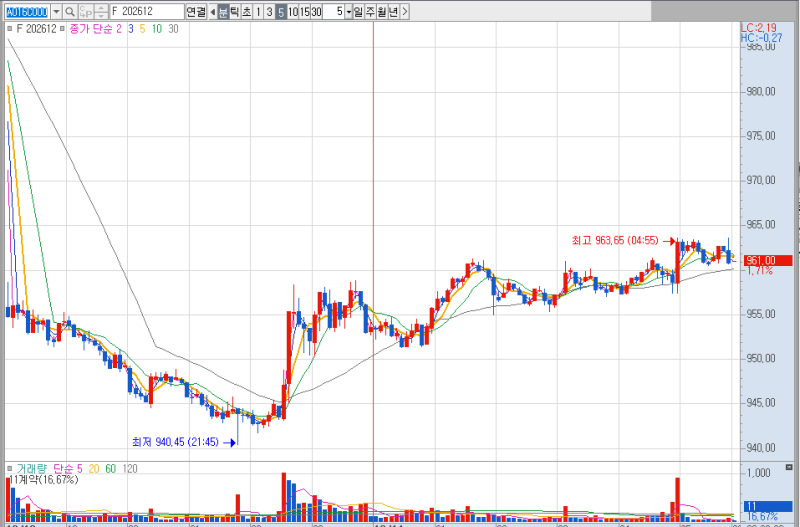The image size is (800, 527).
Task: Click the 단순 5 volume average label
Action: point(67,468)
